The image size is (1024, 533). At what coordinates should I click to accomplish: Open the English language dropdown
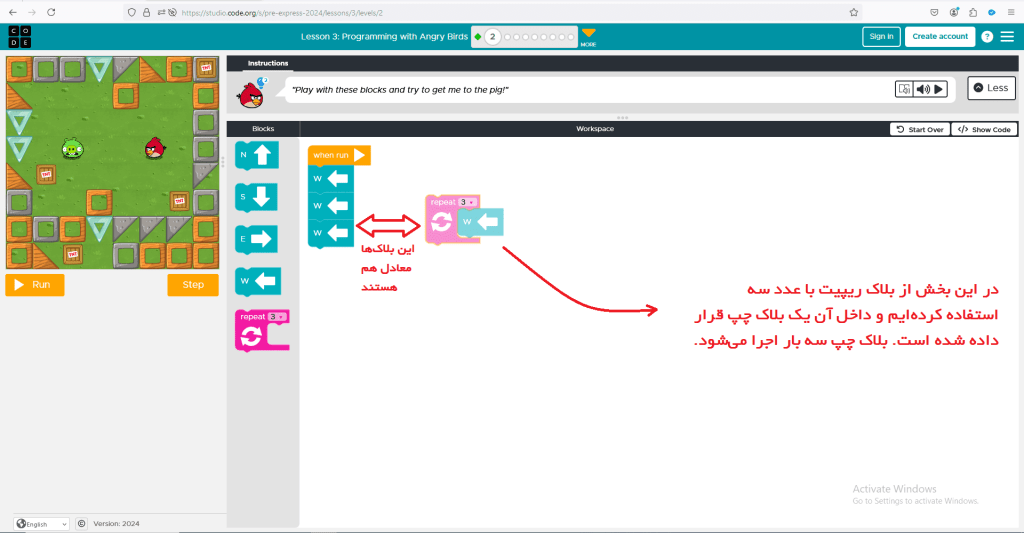tap(42, 523)
